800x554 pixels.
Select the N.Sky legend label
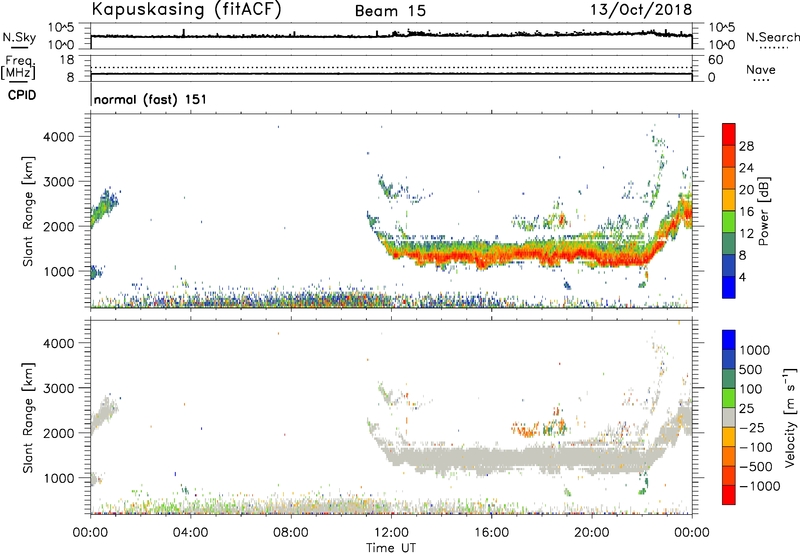[19, 37]
